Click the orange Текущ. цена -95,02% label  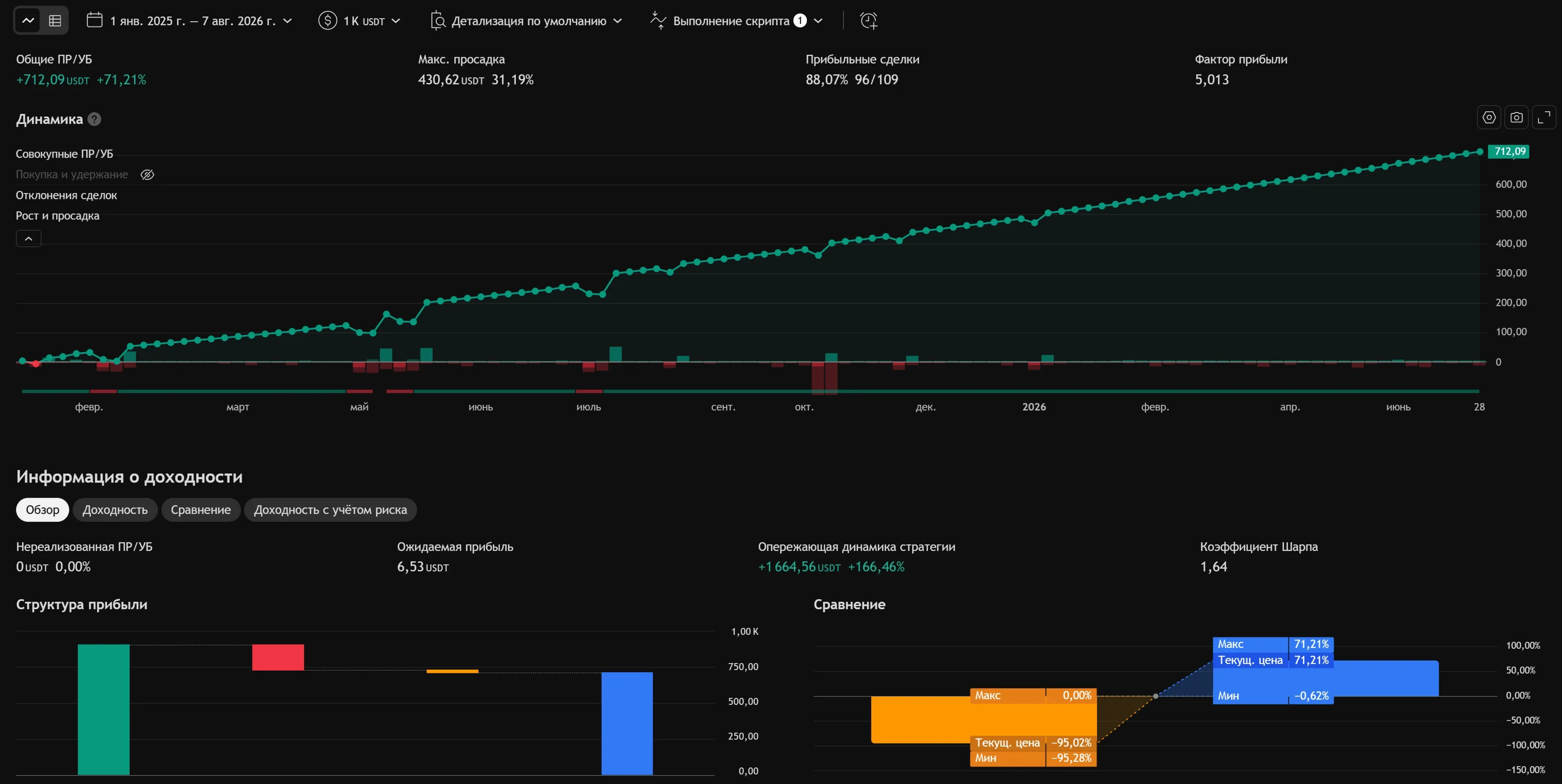pos(1033,743)
